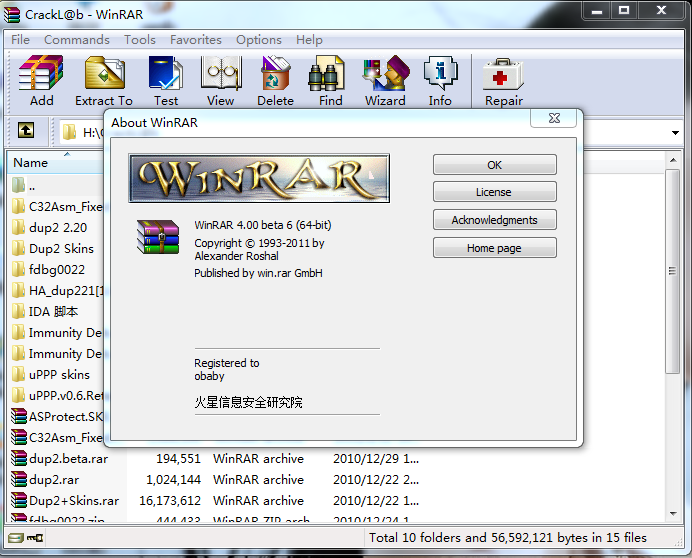Click OK in About WinRAR dialog
The width and height of the screenshot is (692, 558).
(x=495, y=165)
